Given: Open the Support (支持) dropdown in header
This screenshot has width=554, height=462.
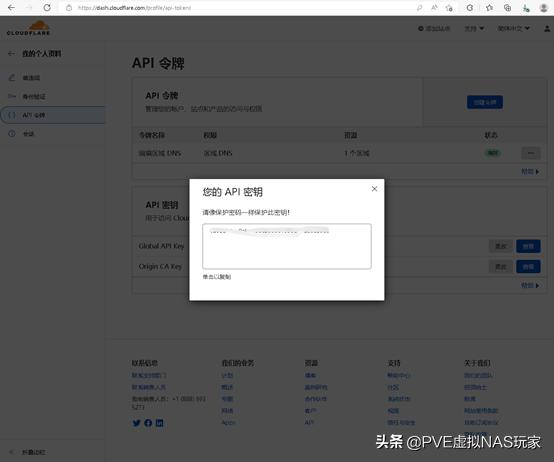Looking at the screenshot, I should tap(474, 29).
